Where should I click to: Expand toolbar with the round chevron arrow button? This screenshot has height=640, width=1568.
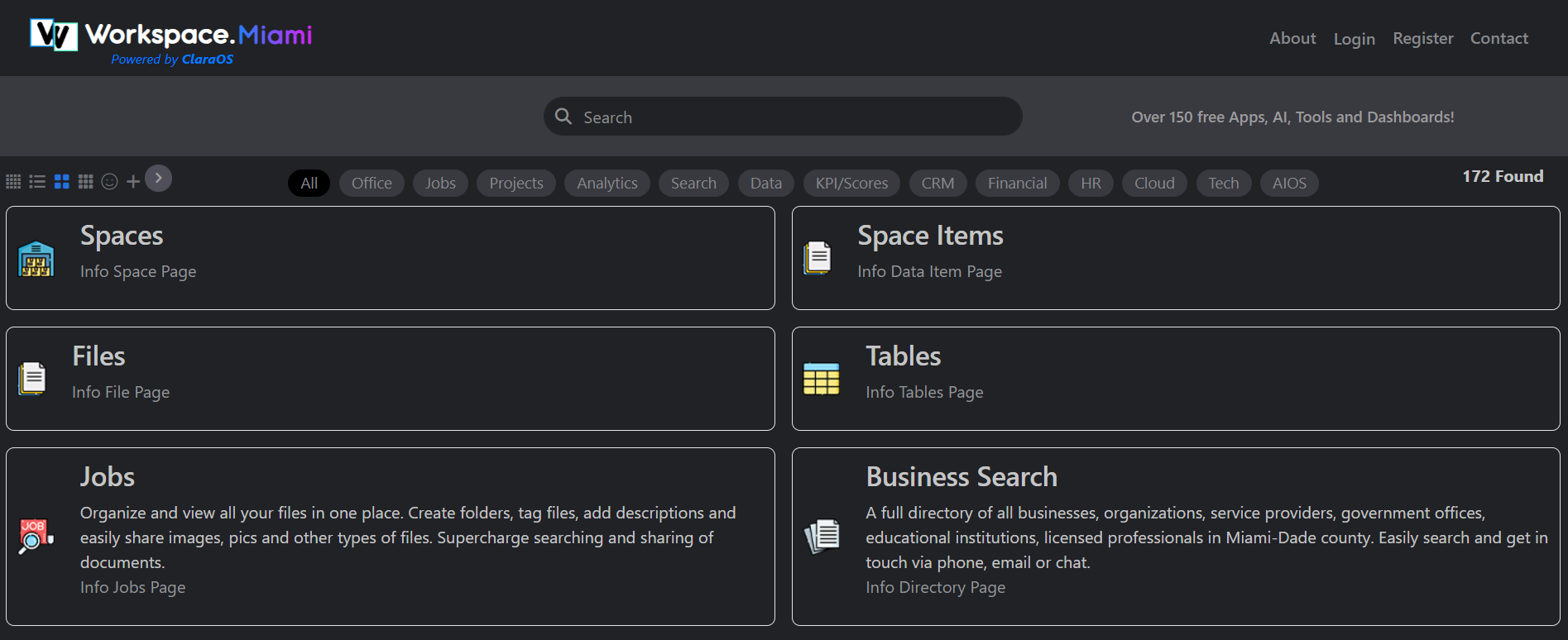point(159,178)
